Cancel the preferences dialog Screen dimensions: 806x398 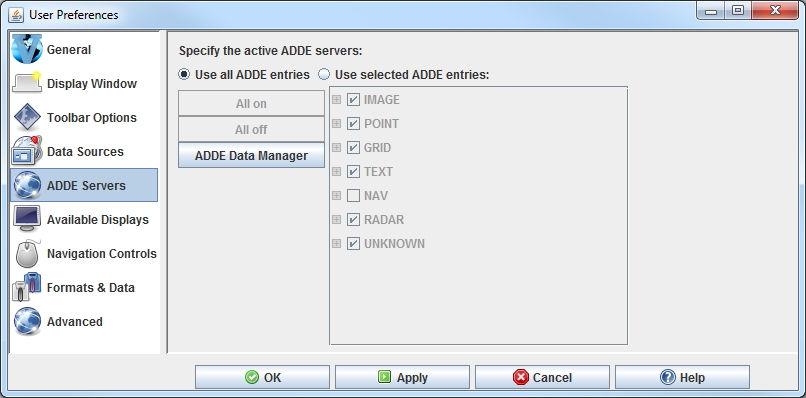(x=542, y=377)
